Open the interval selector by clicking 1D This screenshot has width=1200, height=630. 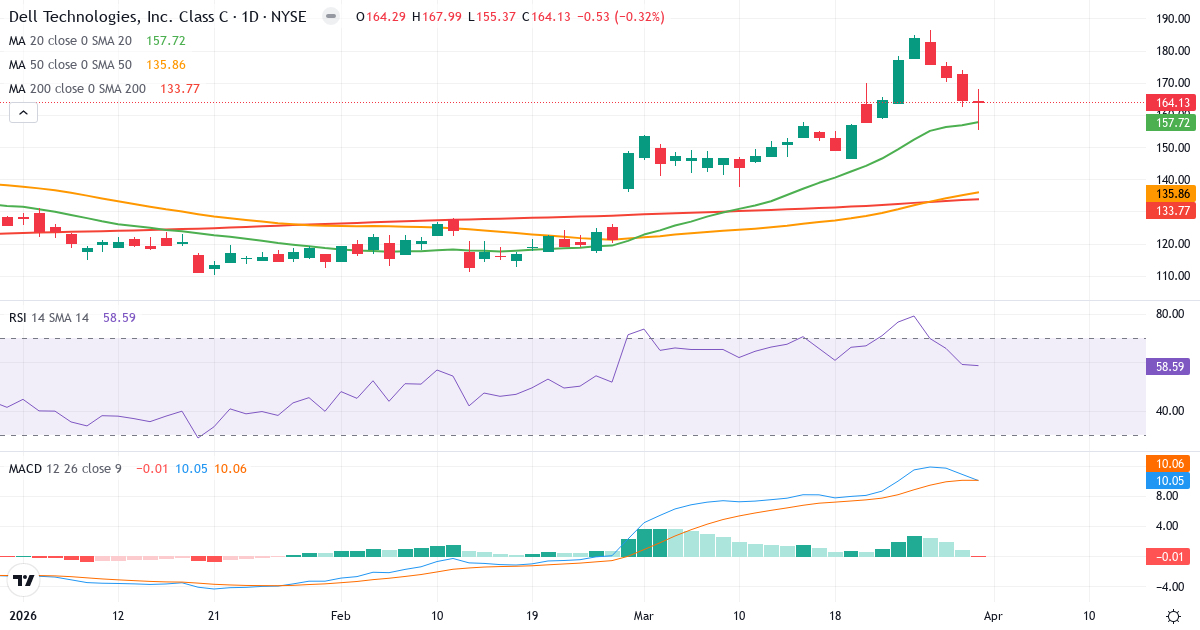[x=251, y=16]
